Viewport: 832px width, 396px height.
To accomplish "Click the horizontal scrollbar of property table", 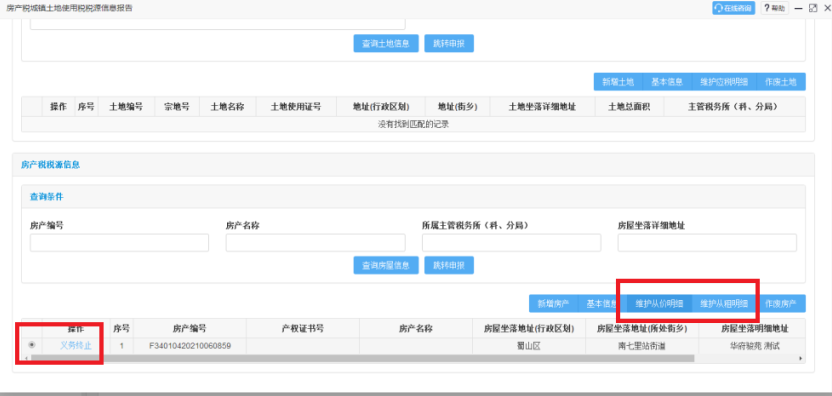I will click(362, 358).
